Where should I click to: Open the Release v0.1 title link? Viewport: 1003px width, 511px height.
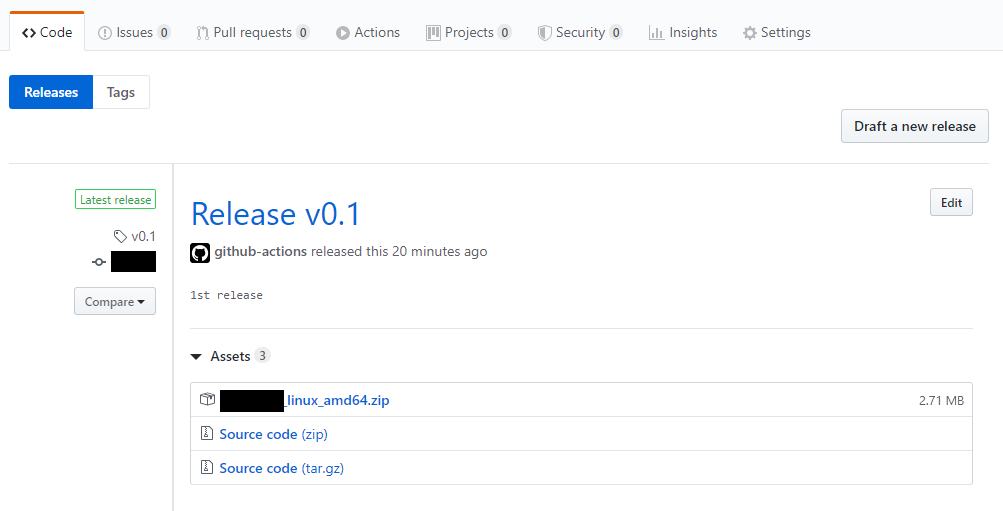[276, 214]
